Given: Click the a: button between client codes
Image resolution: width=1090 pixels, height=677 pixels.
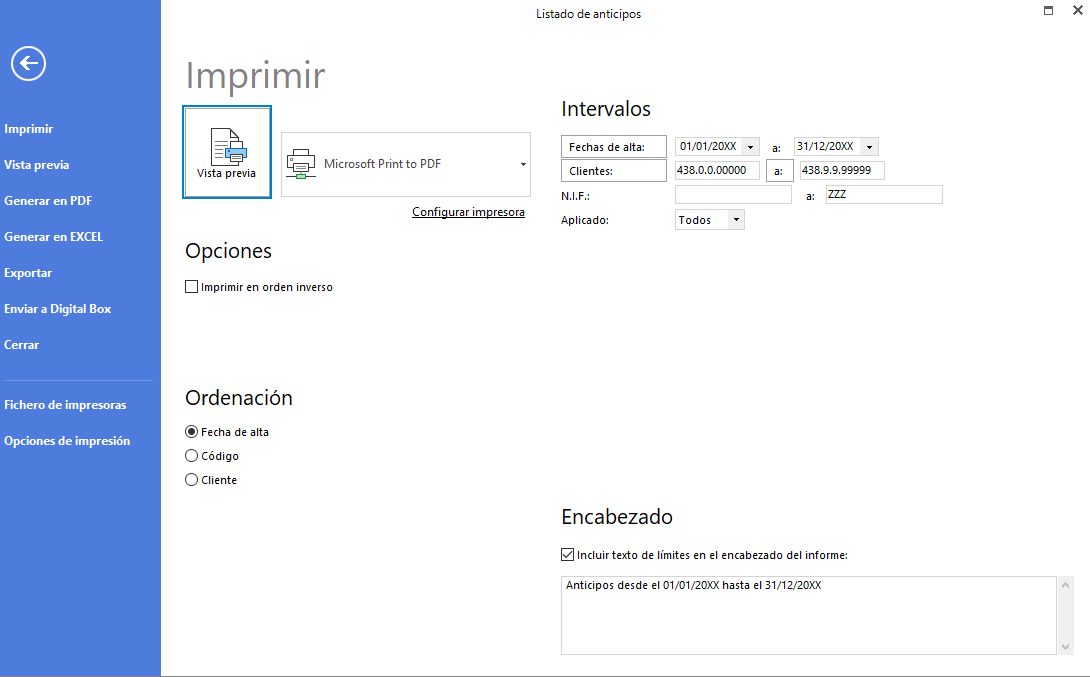Looking at the screenshot, I should [x=779, y=171].
